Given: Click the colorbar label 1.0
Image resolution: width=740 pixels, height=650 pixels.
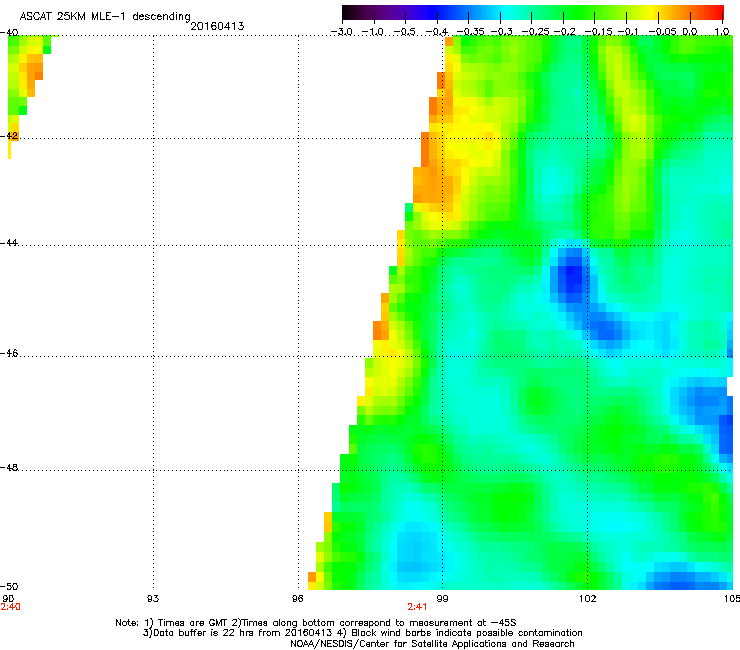Looking at the screenshot, I should 722,32.
